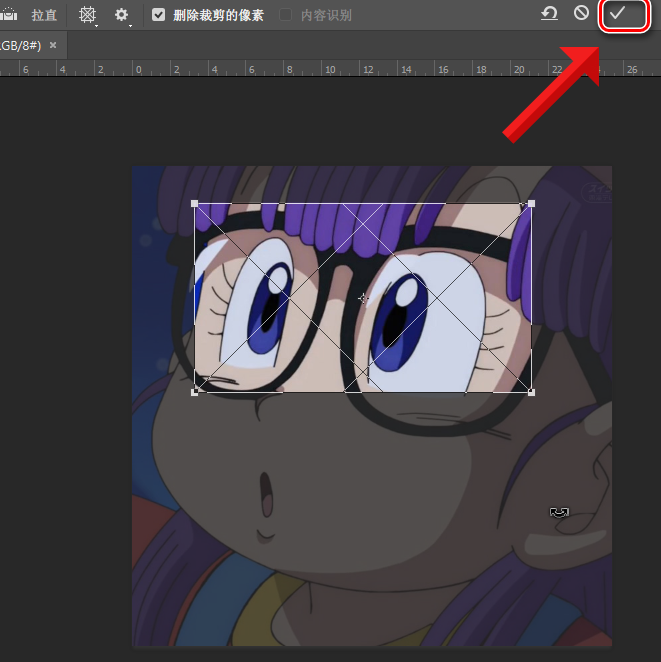This screenshot has height=662, width=661.
Task: Click the 0 mark on the horizontal ruler
Action: (138, 70)
